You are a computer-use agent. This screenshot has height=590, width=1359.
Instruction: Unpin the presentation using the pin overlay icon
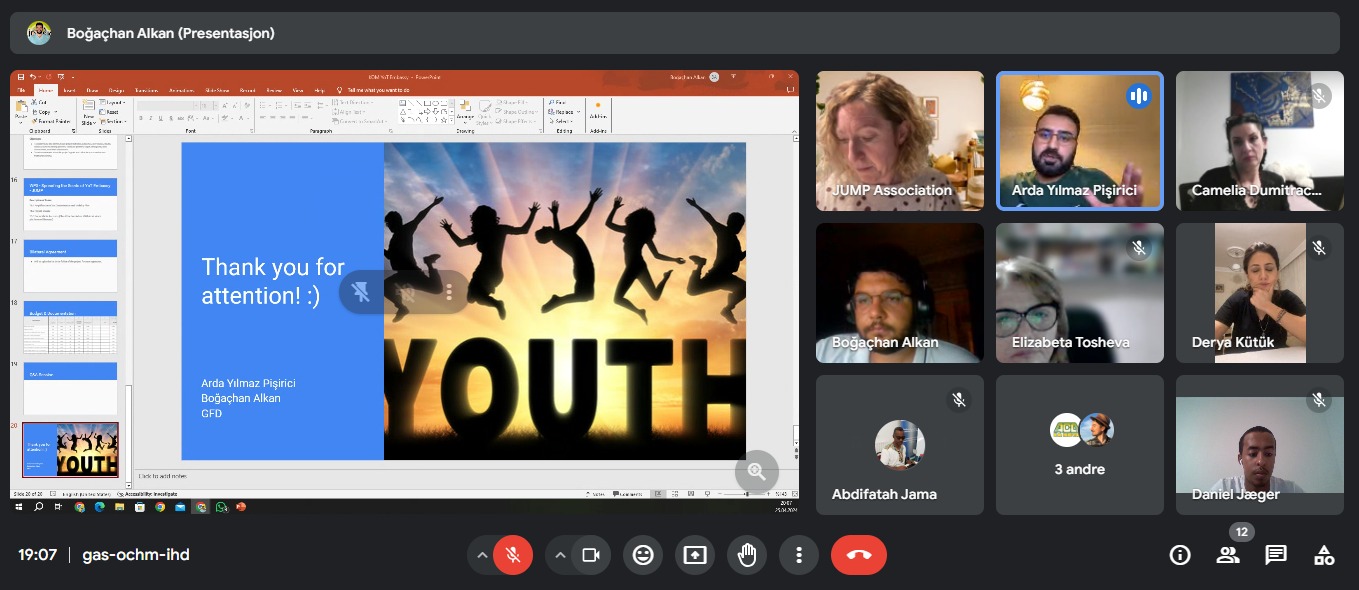[x=362, y=292]
